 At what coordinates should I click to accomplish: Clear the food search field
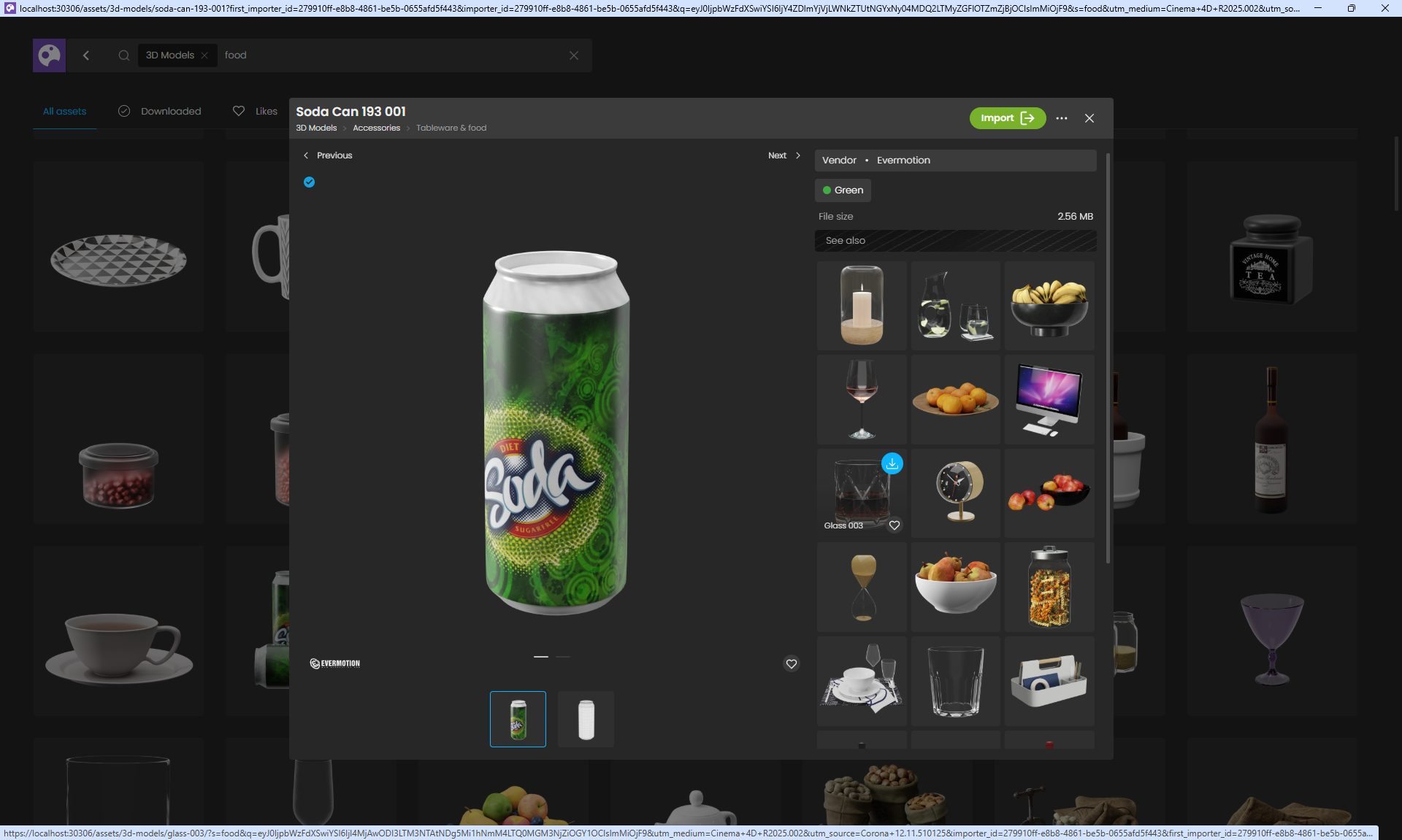[574, 55]
